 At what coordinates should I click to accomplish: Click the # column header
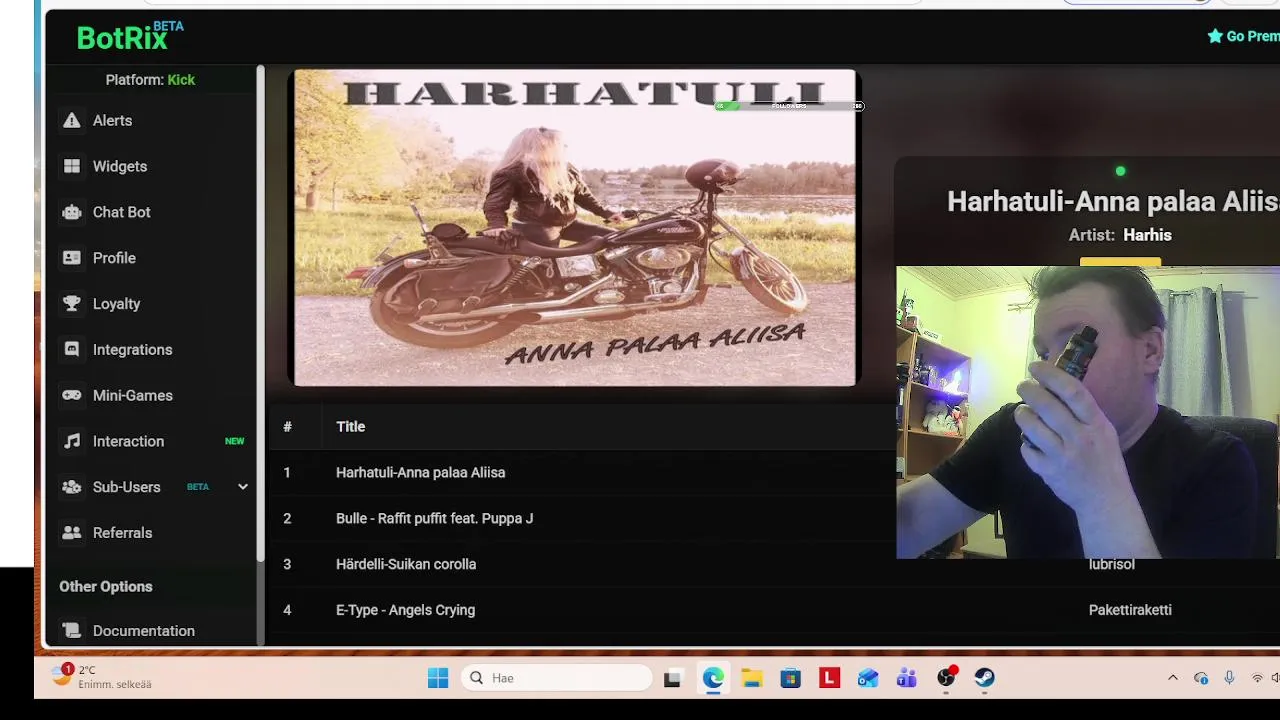(287, 427)
